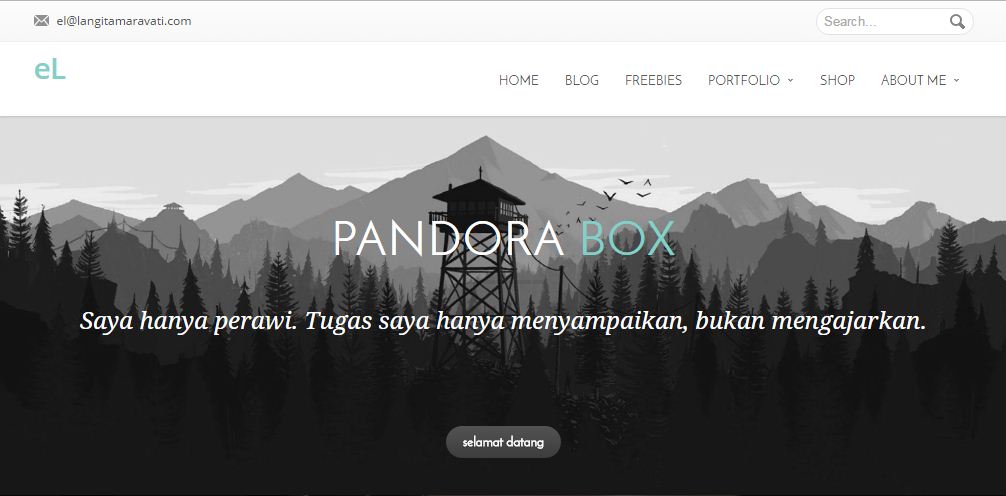Click the eL site logo

coord(50,70)
